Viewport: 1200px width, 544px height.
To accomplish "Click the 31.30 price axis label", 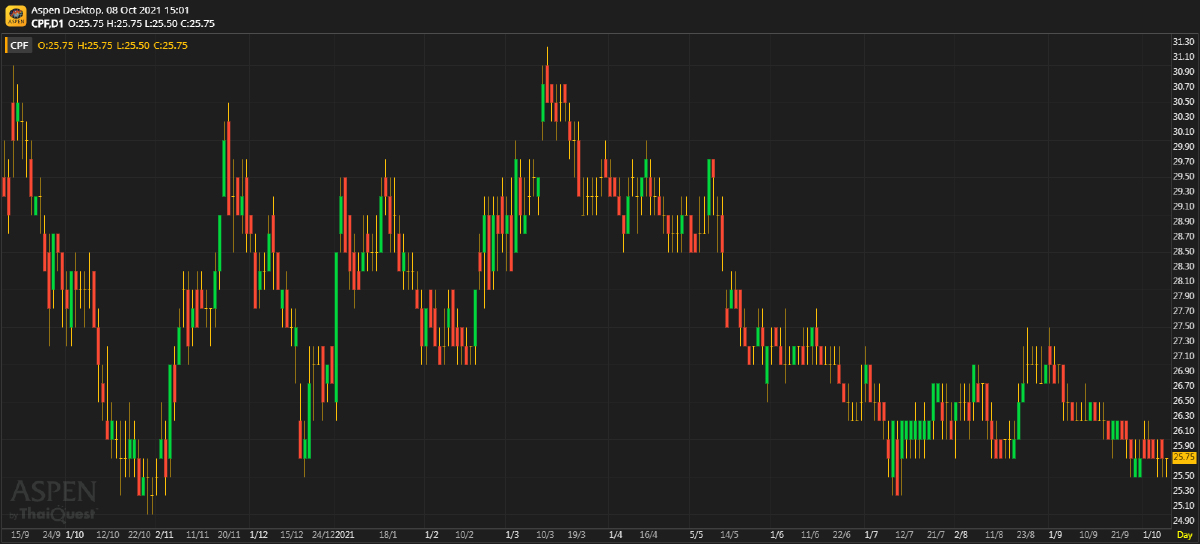I will [x=1182, y=42].
